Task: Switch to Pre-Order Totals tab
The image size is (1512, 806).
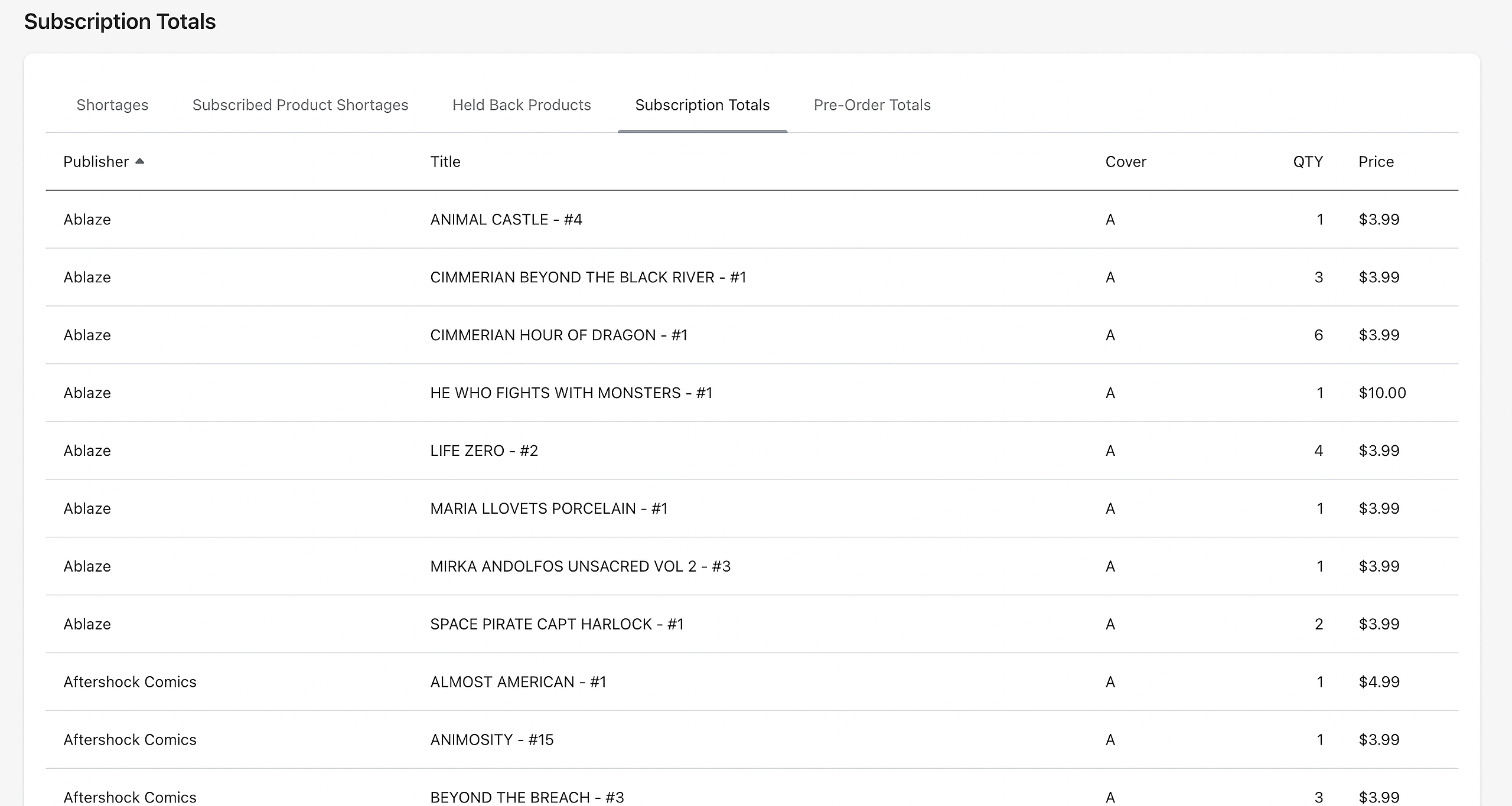Action: click(x=872, y=105)
